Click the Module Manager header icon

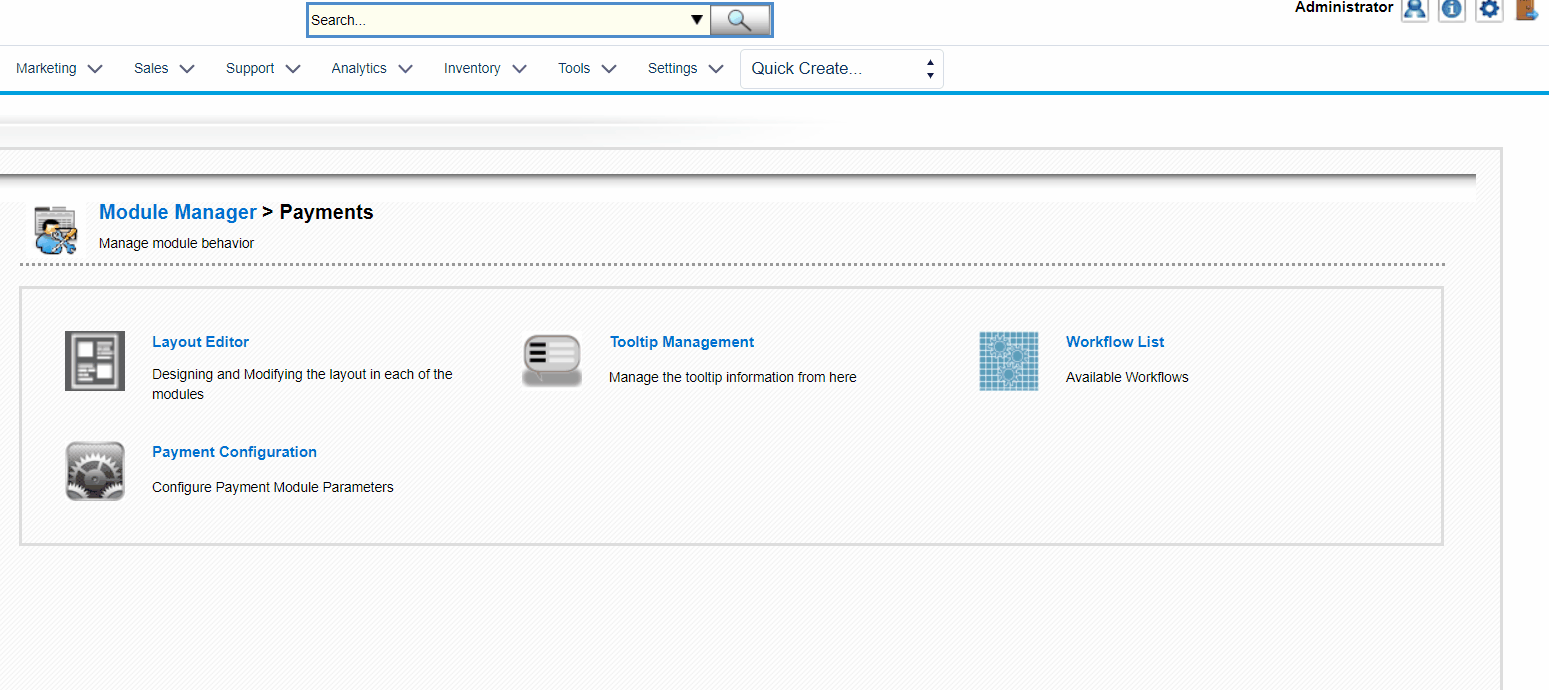tap(55, 229)
